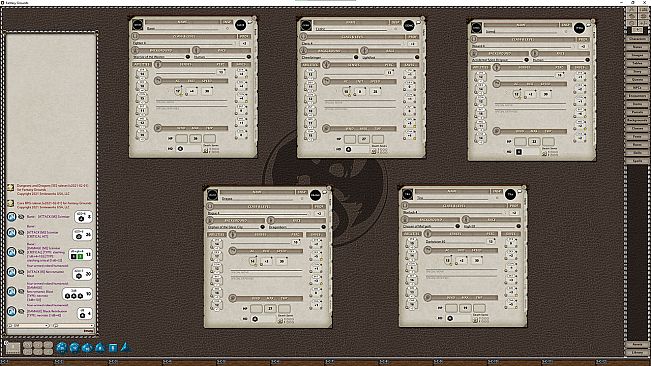Click the round token on the Wizard 4 sheet

579,28
